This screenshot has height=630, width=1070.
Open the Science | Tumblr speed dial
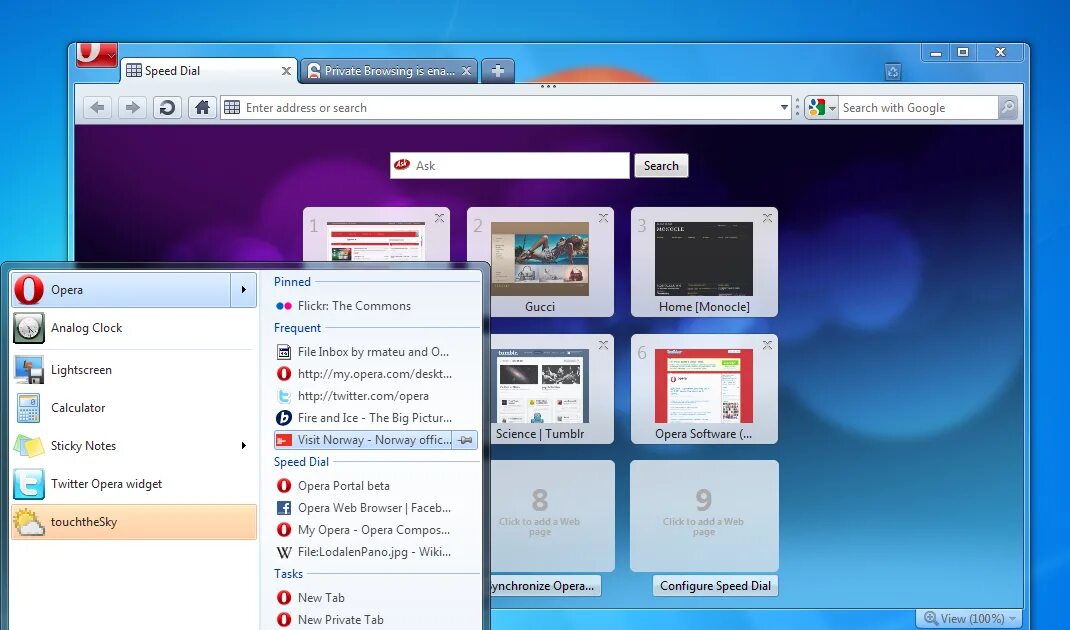point(540,386)
